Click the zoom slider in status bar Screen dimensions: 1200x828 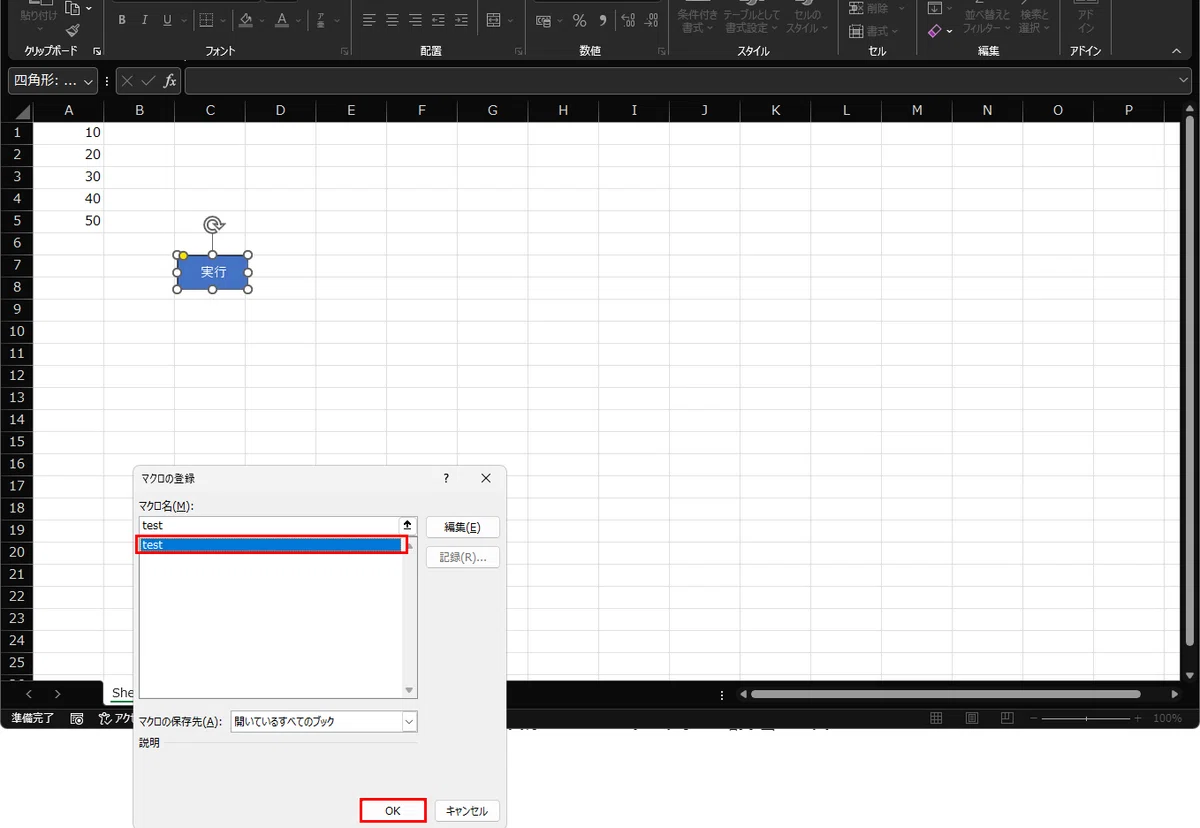1085,718
